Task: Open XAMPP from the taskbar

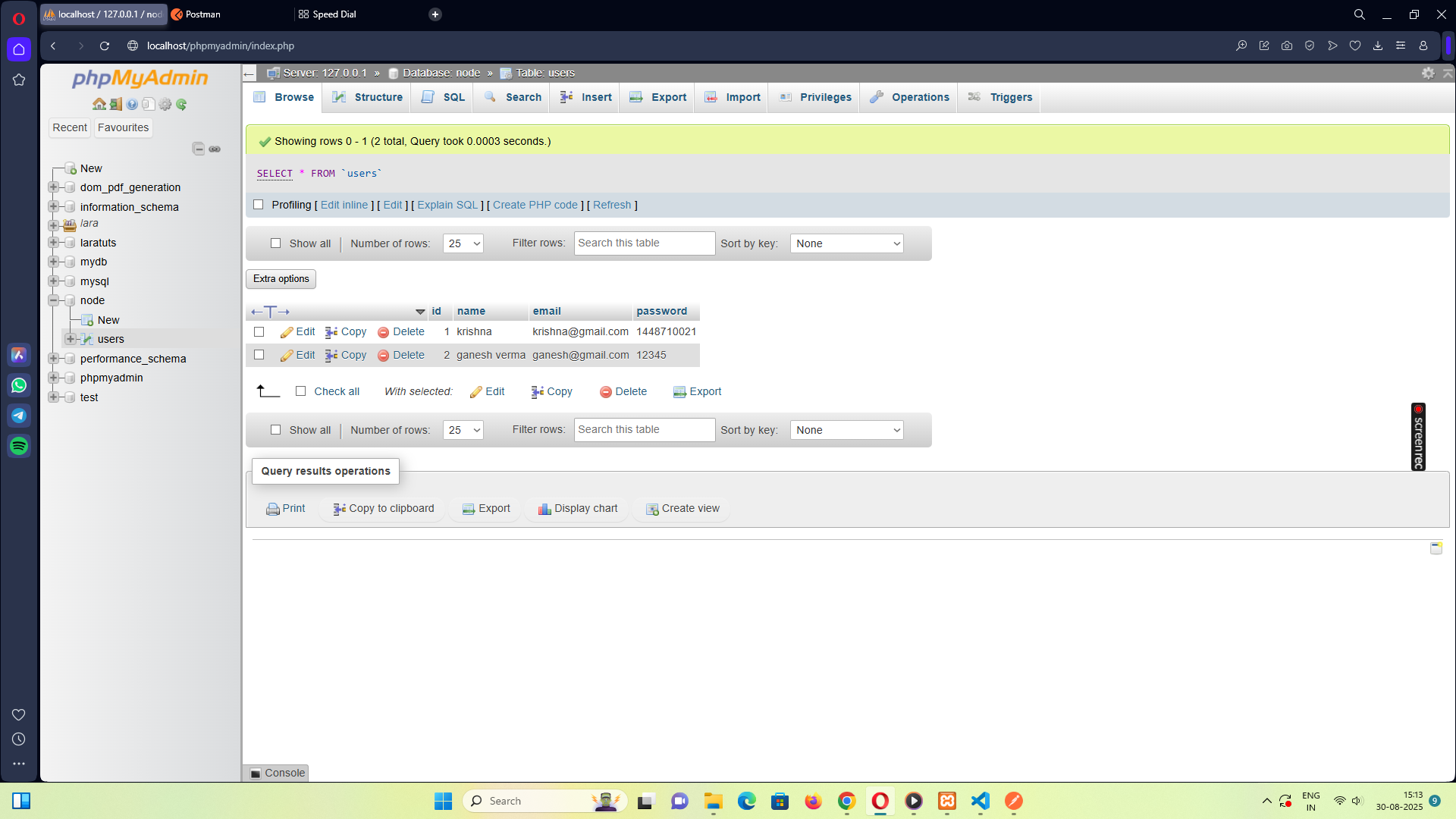Action: click(x=947, y=801)
